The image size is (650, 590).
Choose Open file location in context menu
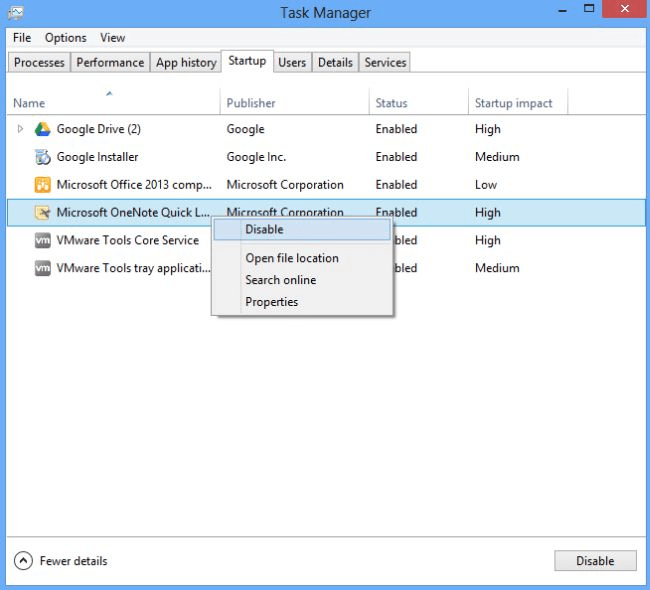coord(302,258)
